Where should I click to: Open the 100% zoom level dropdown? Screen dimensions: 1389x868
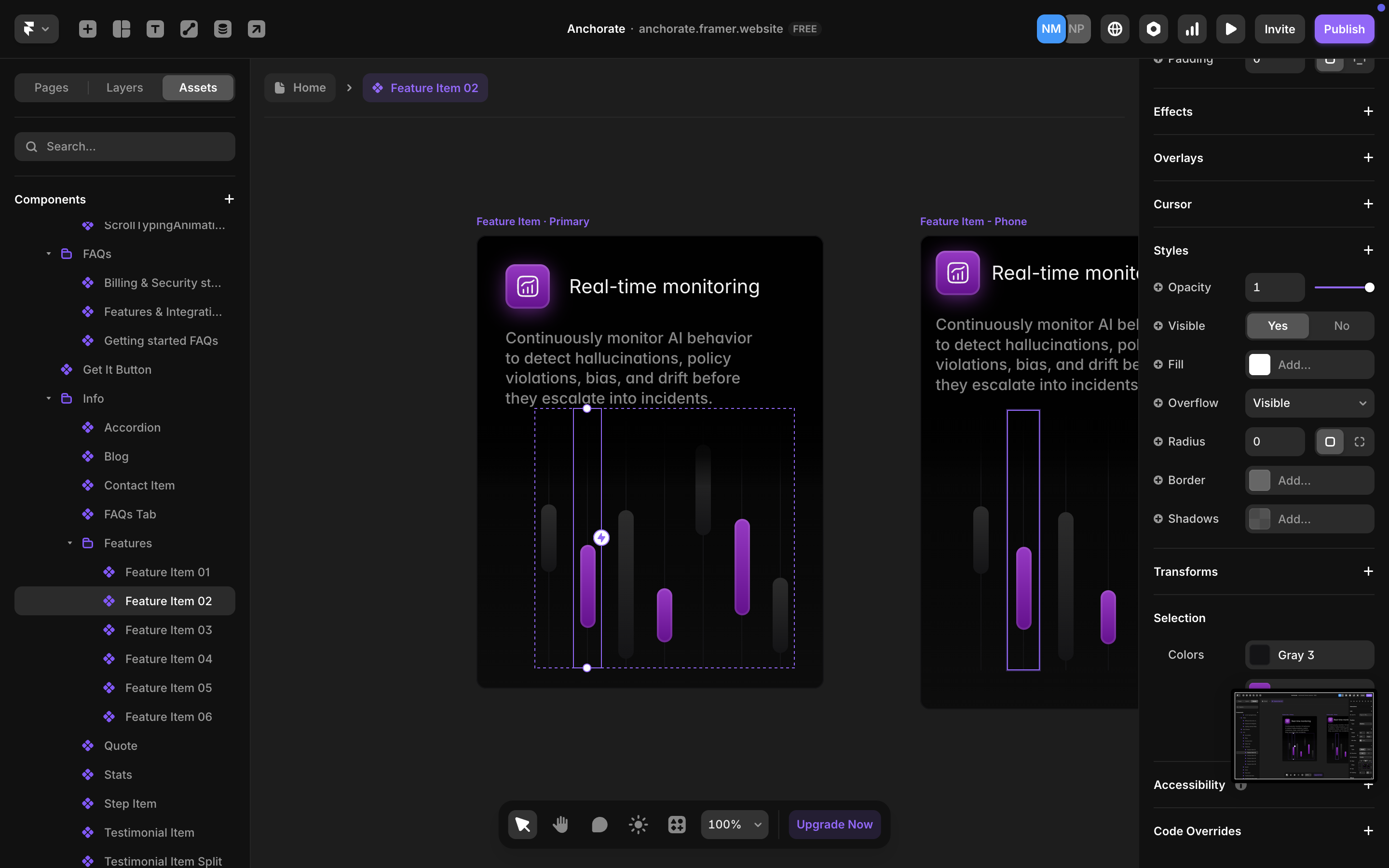pos(734,825)
